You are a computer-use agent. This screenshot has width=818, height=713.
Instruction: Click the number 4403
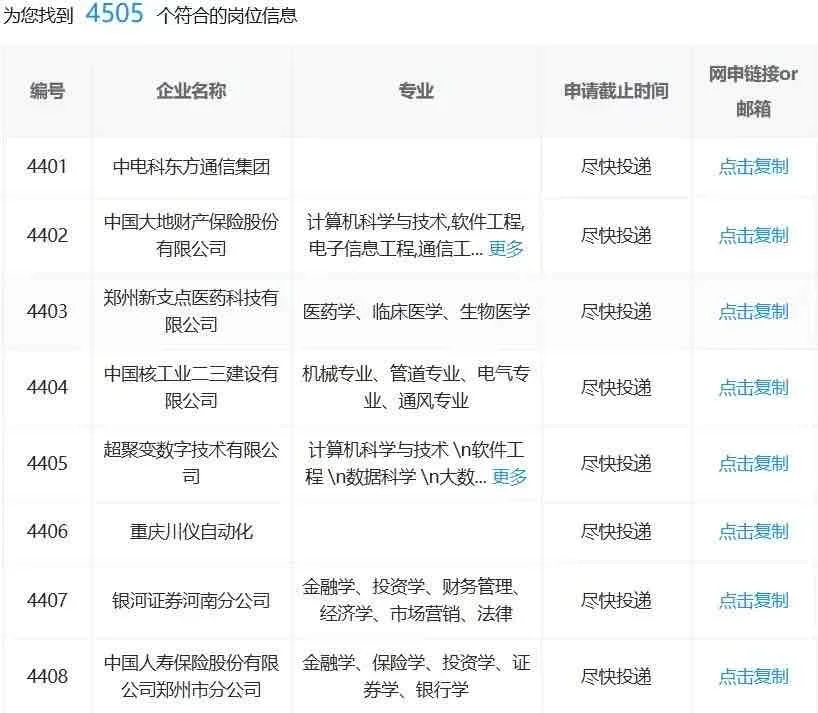(x=47, y=312)
